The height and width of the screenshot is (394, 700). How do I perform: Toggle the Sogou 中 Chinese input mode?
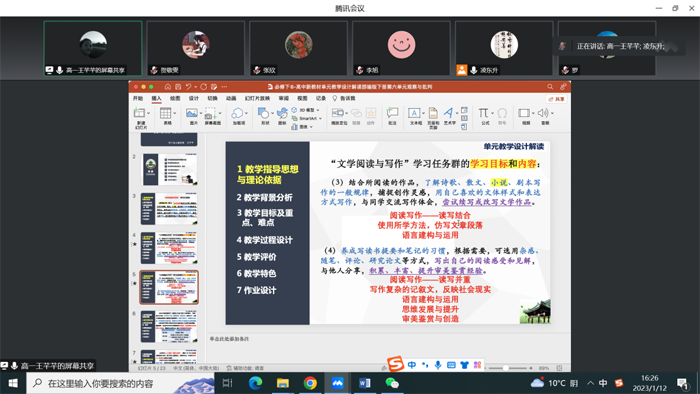[412, 365]
